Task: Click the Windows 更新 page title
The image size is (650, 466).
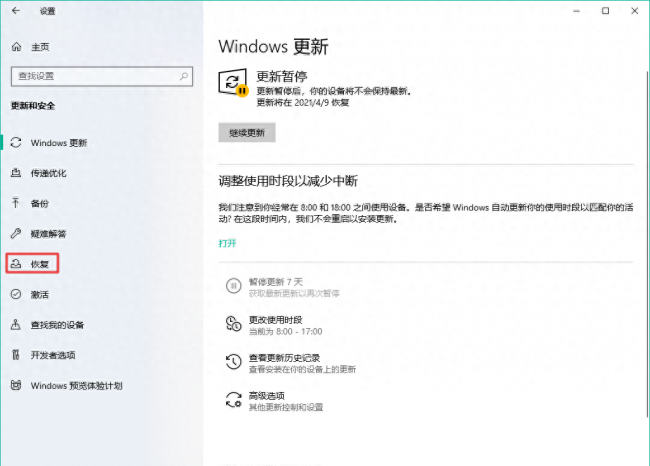Action: [273, 46]
